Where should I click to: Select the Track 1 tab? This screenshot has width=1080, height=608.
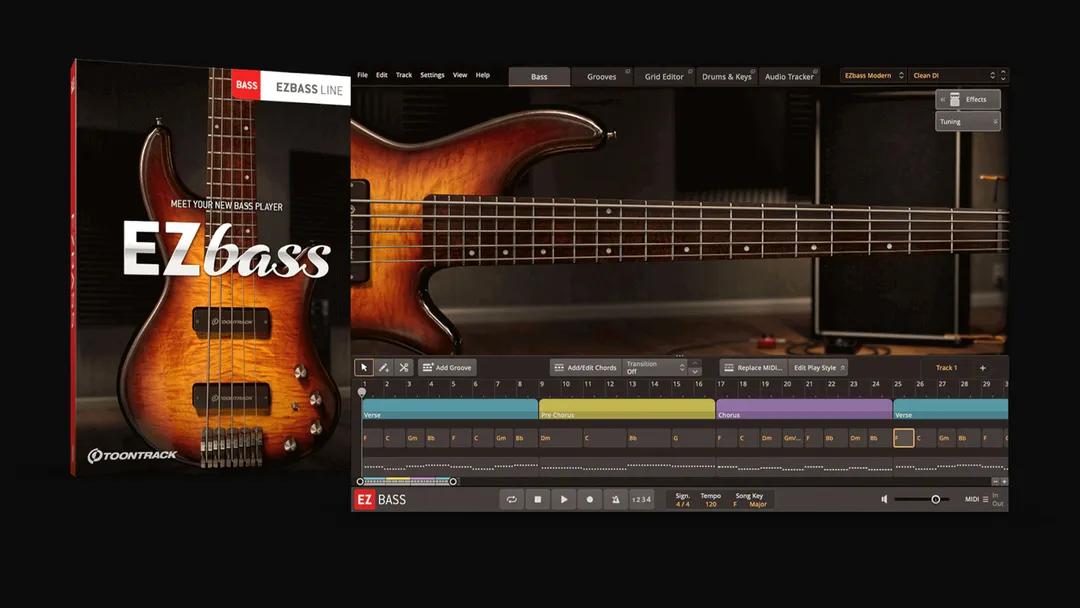click(946, 368)
